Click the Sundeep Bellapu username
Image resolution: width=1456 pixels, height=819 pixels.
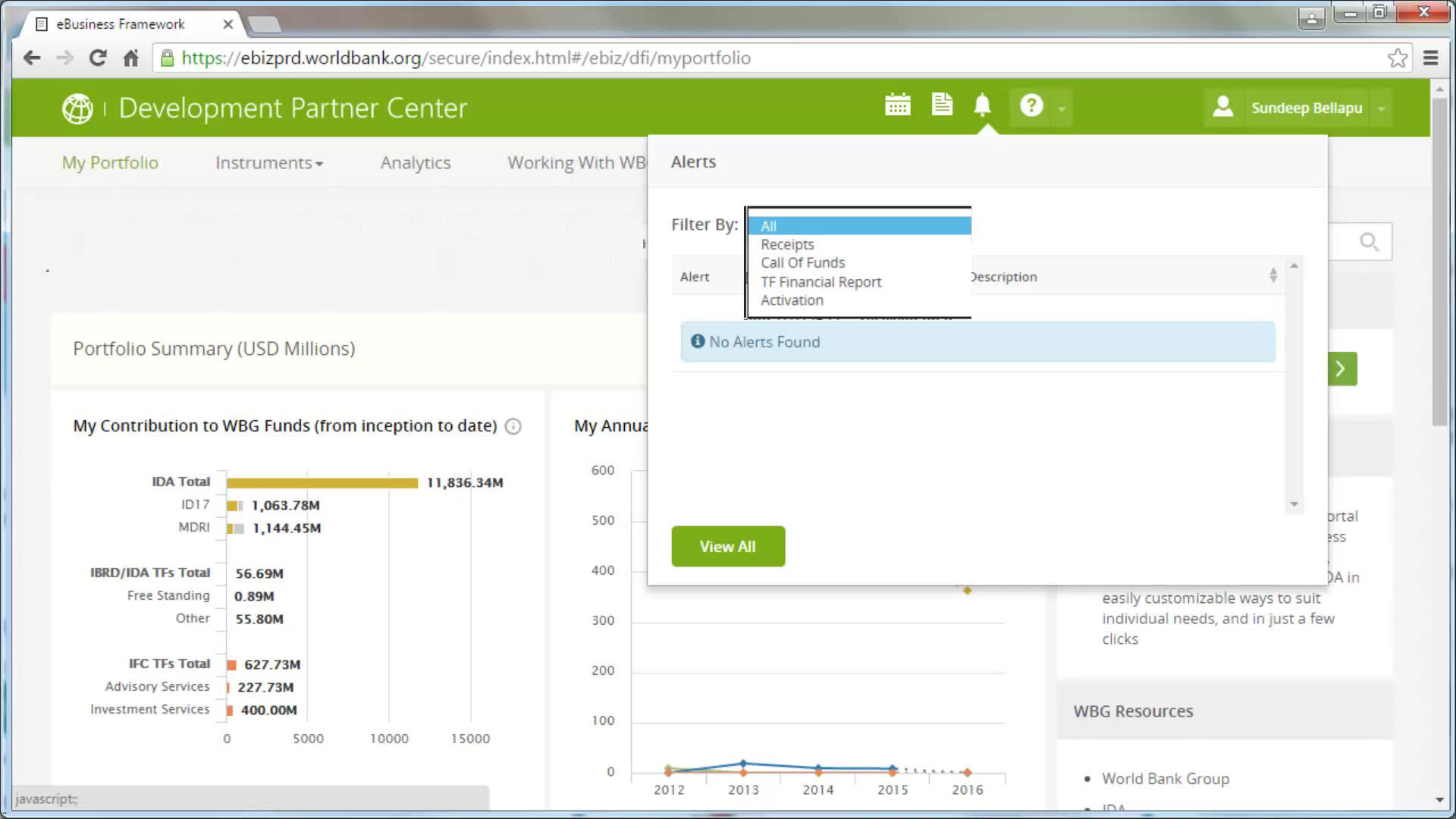(x=1307, y=108)
